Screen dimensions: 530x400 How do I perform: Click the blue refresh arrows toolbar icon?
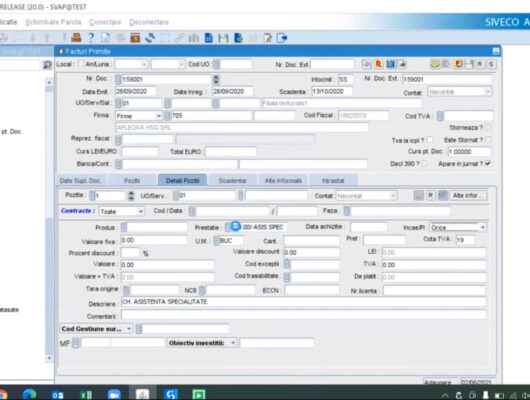(x=150, y=38)
